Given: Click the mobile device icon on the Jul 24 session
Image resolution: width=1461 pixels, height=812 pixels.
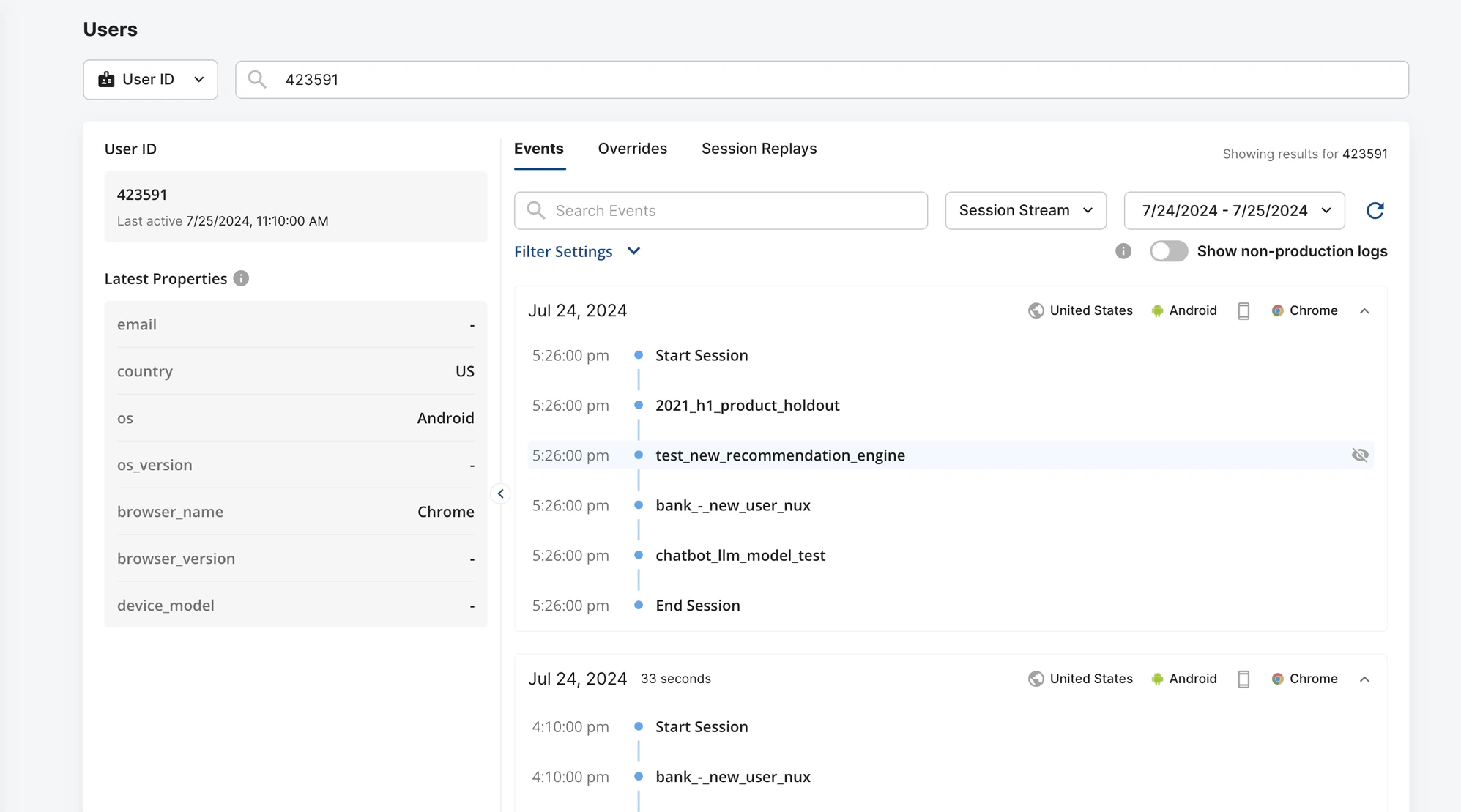Looking at the screenshot, I should pyautogui.click(x=1243, y=310).
